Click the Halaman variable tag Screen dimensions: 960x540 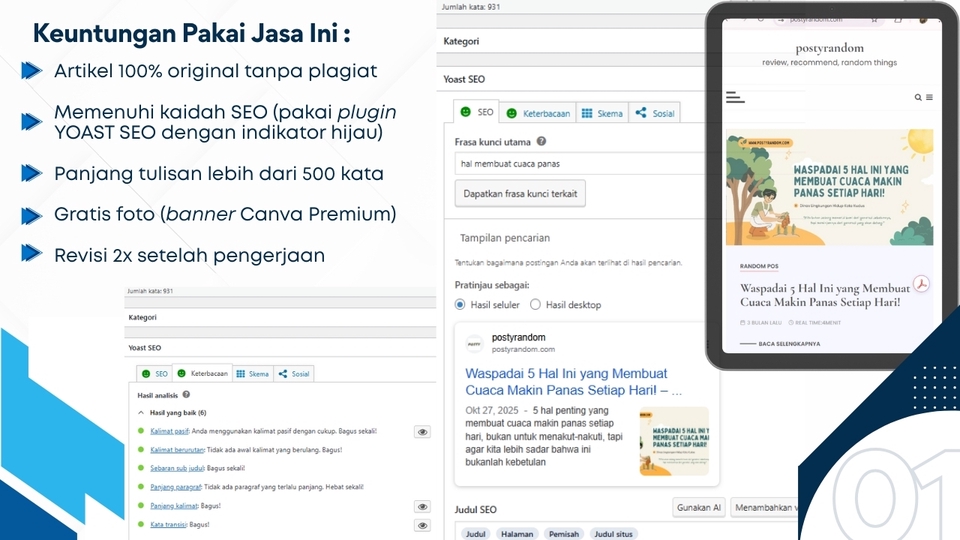tap(517, 534)
